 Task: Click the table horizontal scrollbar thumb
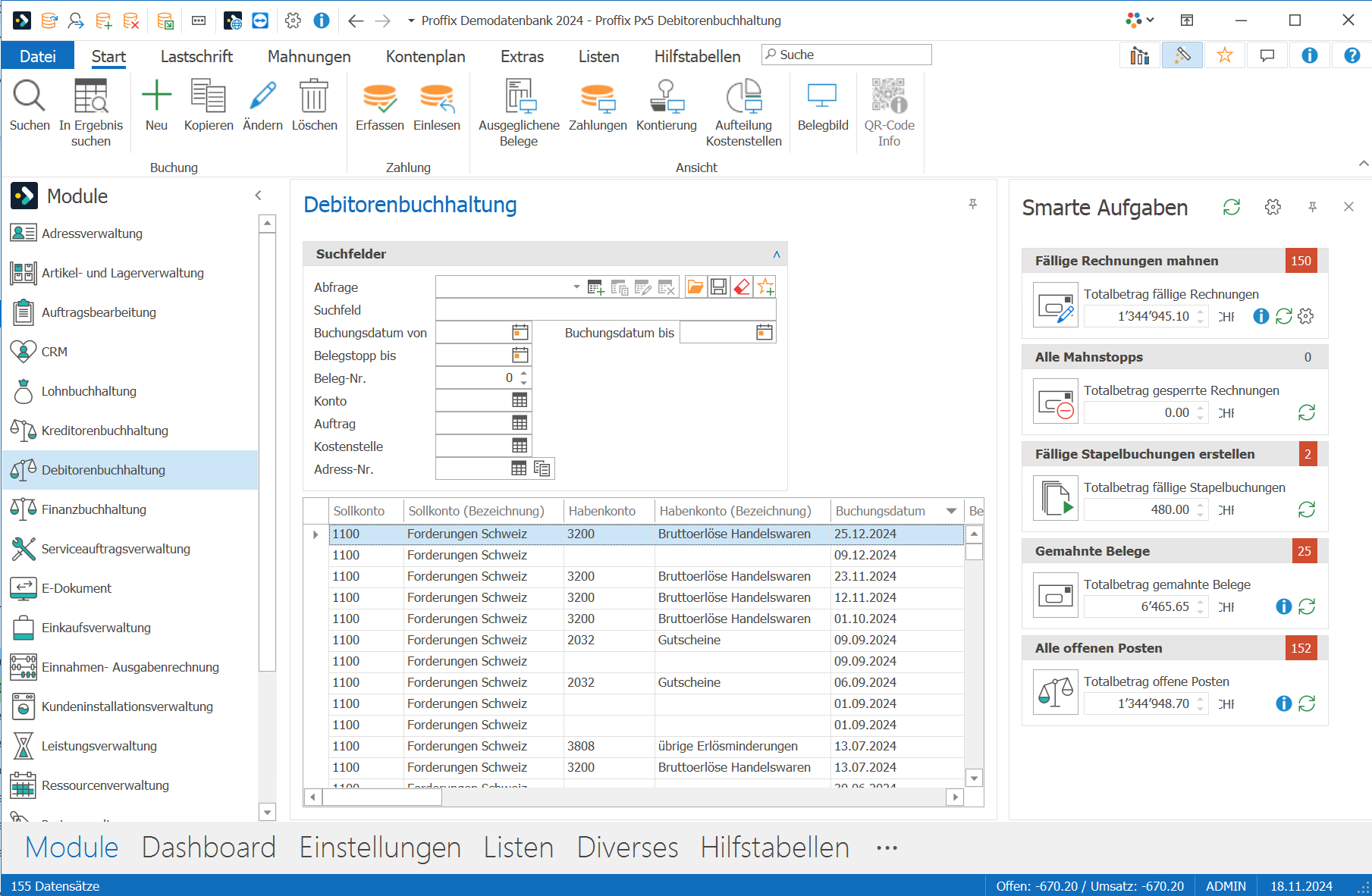382,797
